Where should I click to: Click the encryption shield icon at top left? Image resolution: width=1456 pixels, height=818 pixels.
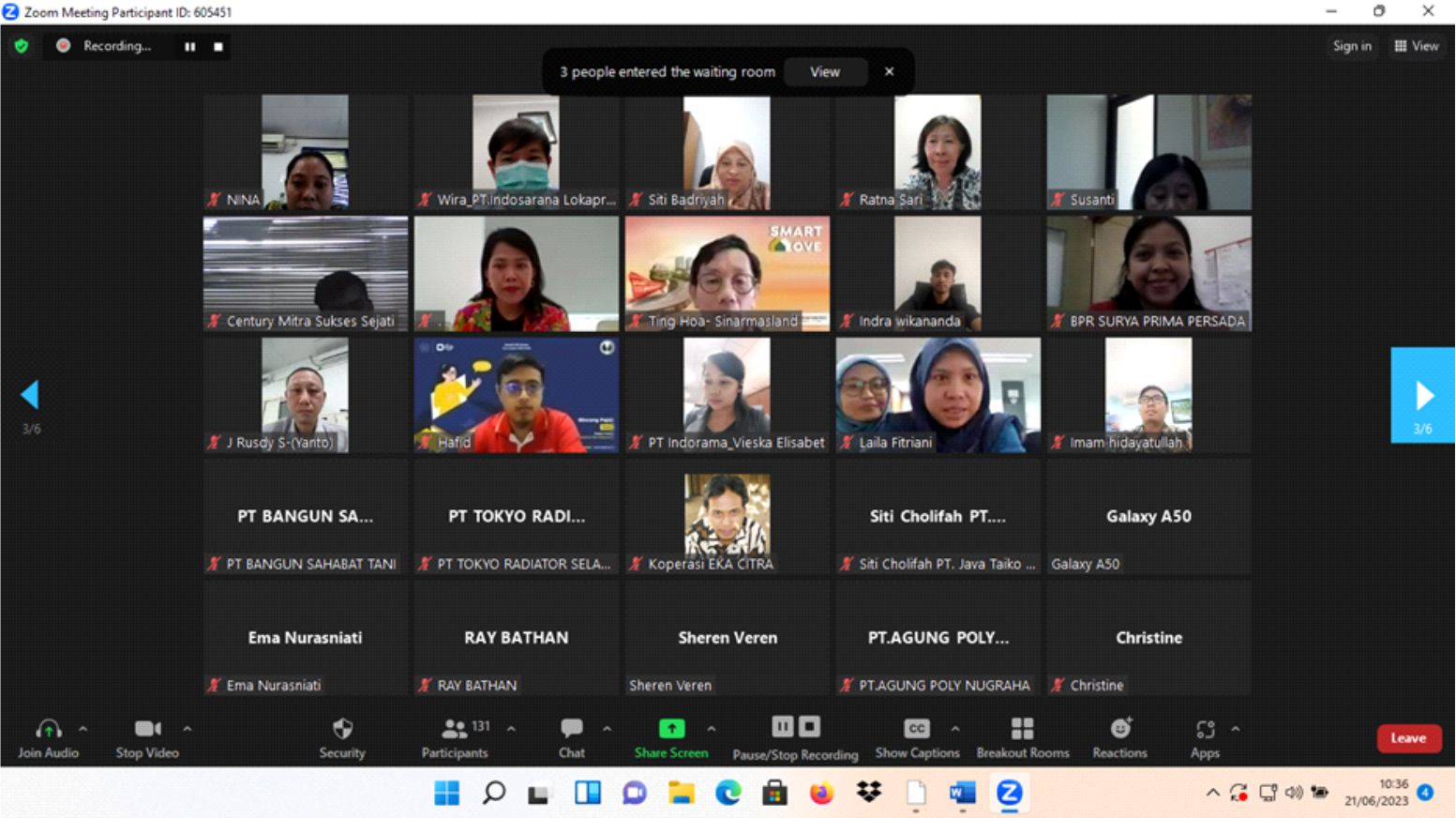pos(22,46)
